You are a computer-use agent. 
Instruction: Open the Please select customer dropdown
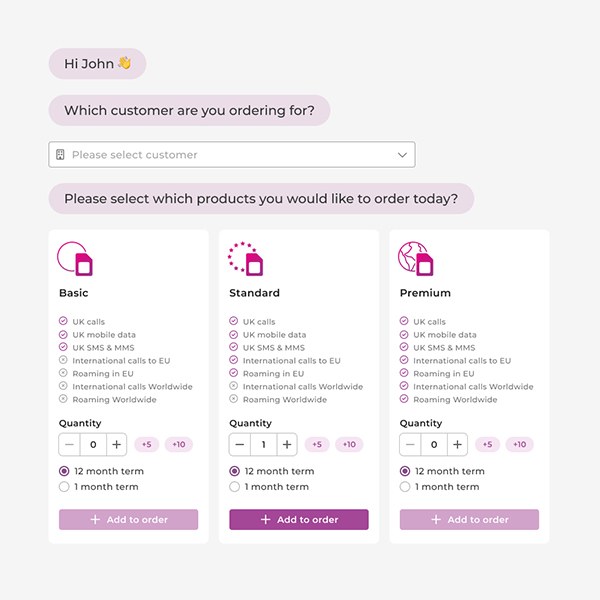pyautogui.click(x=232, y=155)
